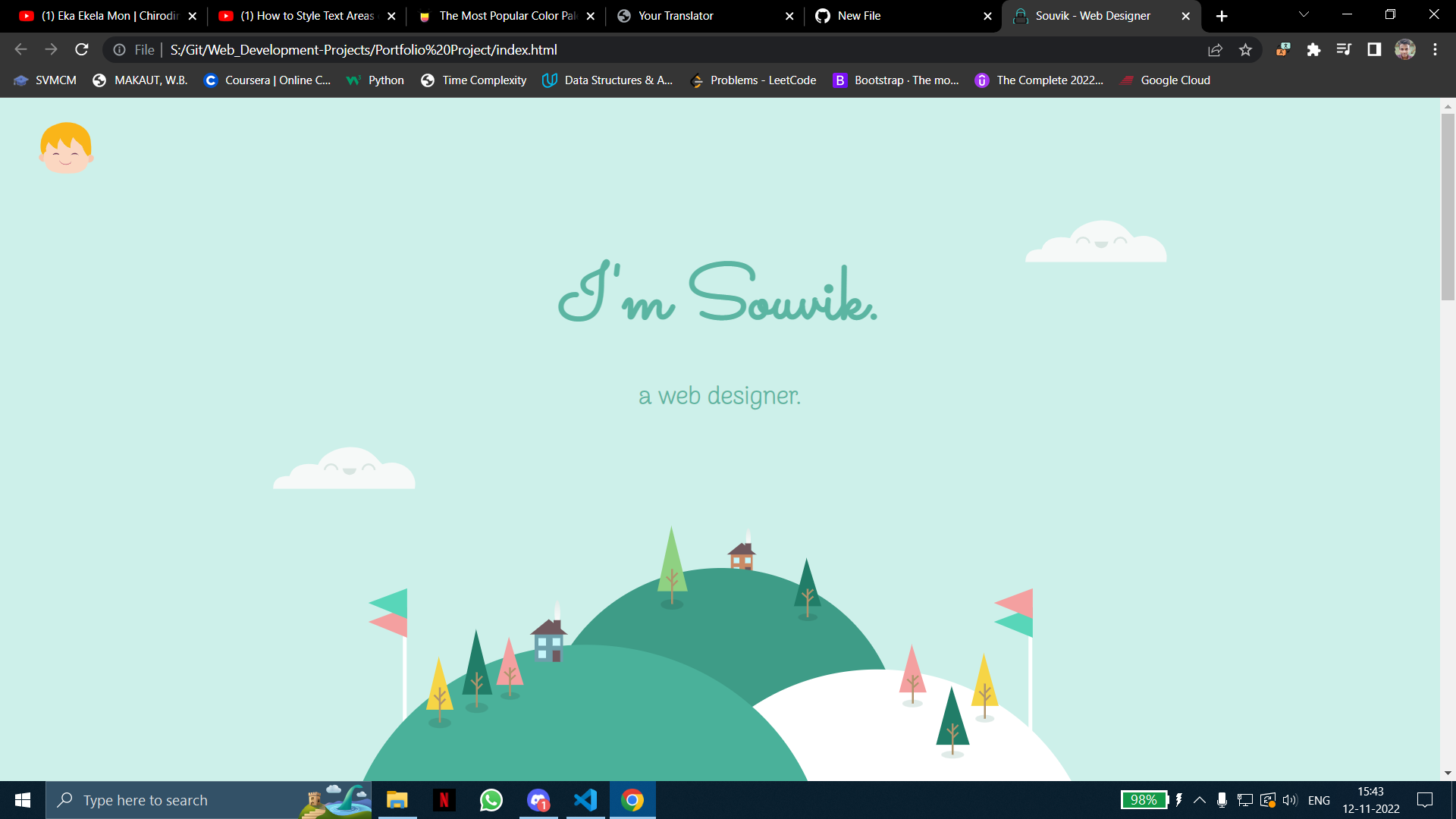Open Netflix from the taskbar
Screen dimensions: 1456x819
click(444, 800)
